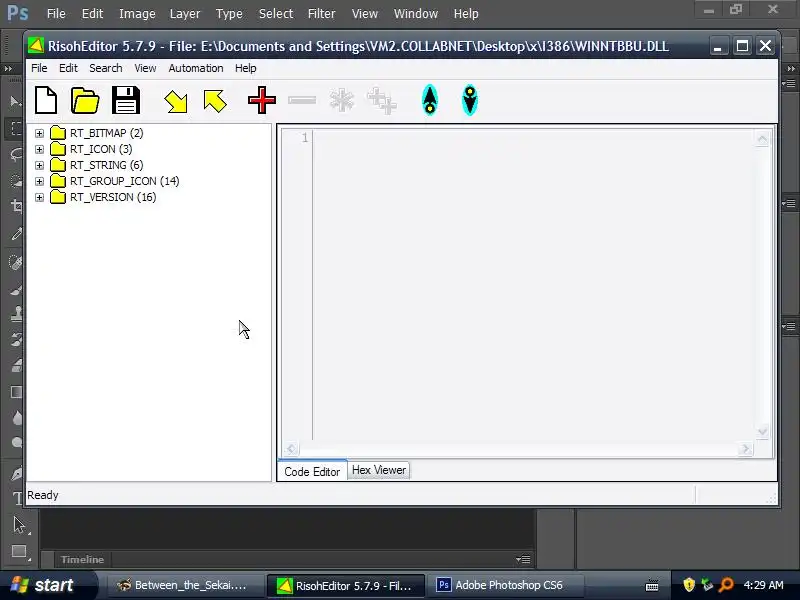800x600 pixels.
Task: Open RisohEditor View menu
Action: point(145,68)
